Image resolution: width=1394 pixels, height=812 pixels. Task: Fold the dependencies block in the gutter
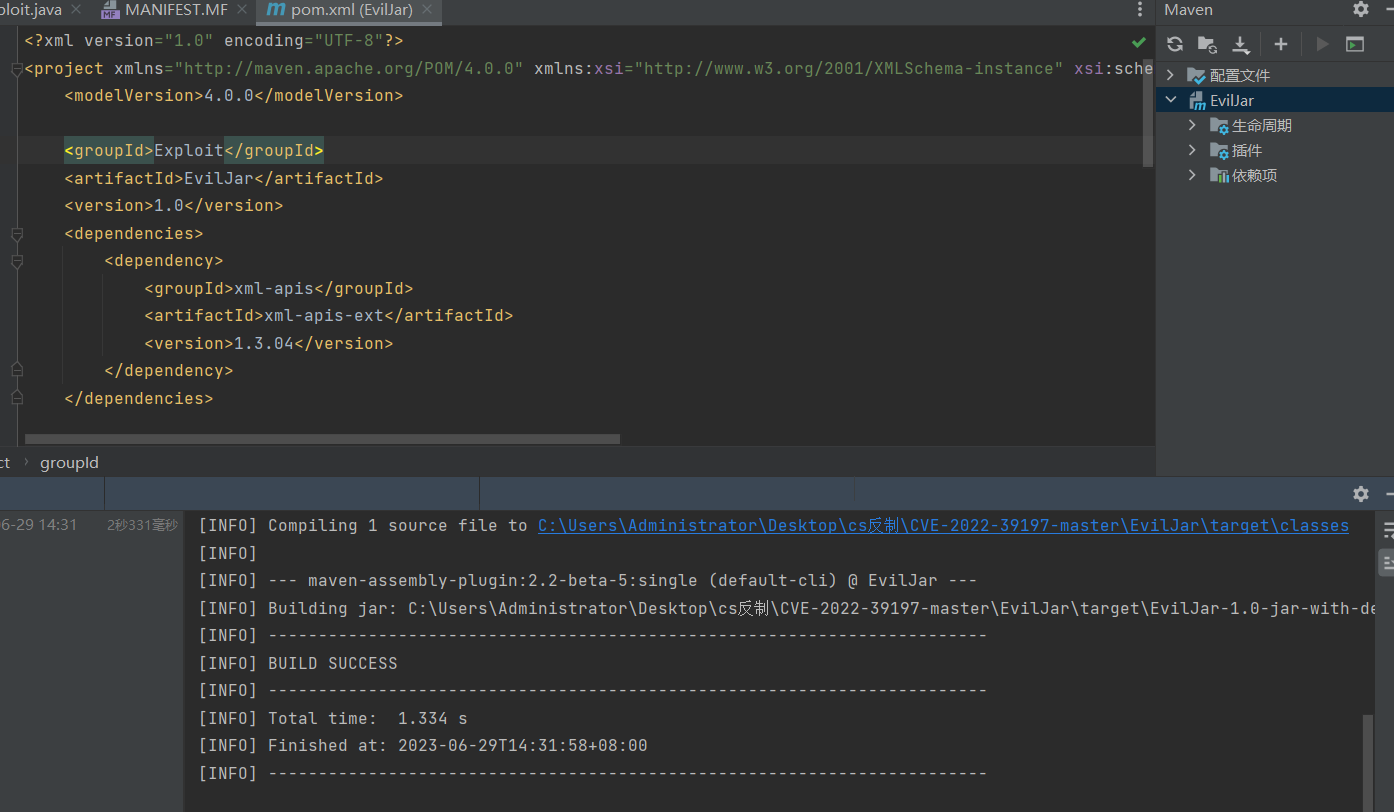click(x=16, y=234)
